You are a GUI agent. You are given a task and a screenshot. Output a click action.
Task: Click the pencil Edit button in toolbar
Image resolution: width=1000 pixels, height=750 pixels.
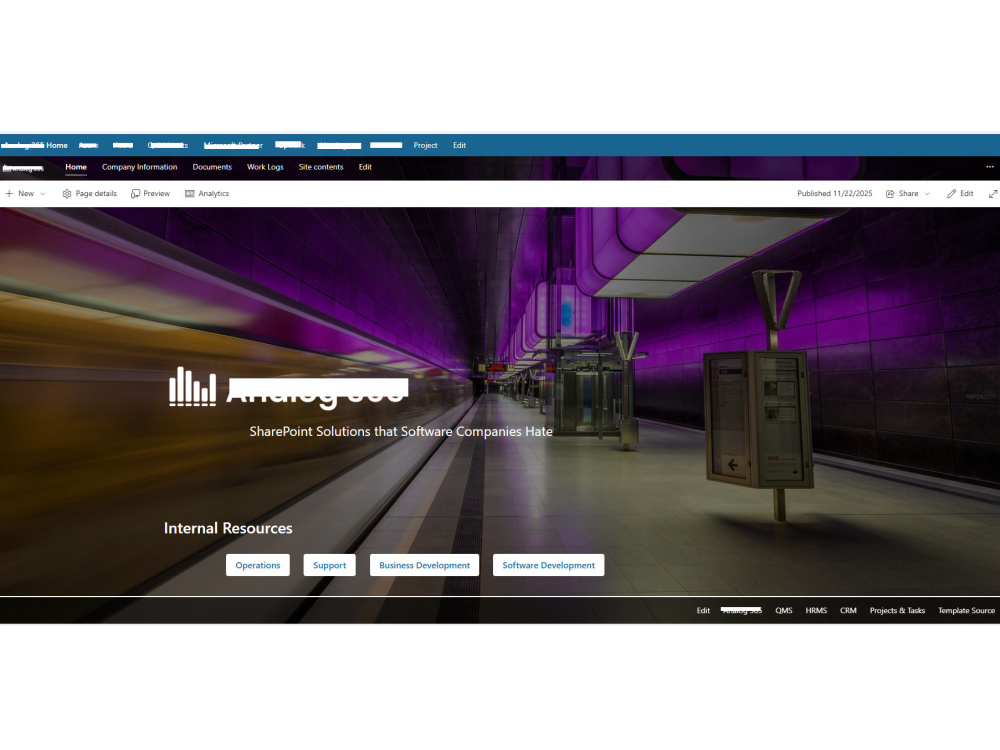point(960,193)
